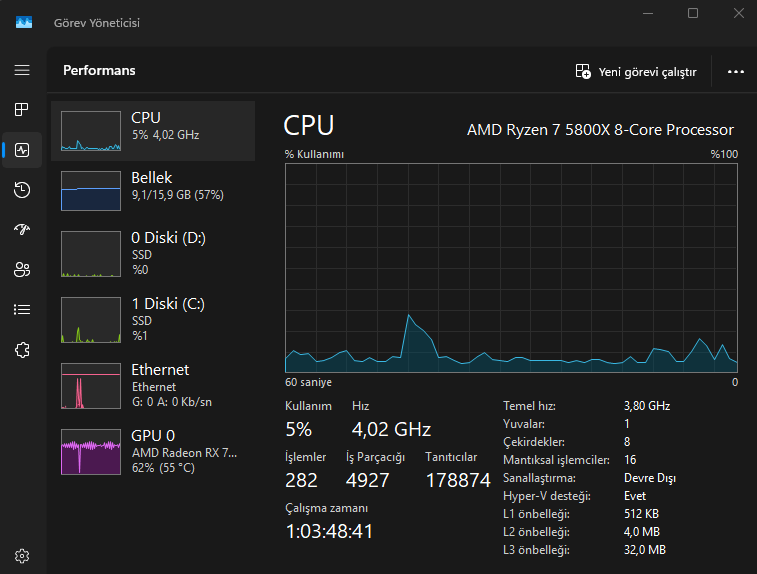This screenshot has height=574, width=757.
Task: Click the Görev Yöneticisi title bar app icon
Action: click(x=24, y=22)
